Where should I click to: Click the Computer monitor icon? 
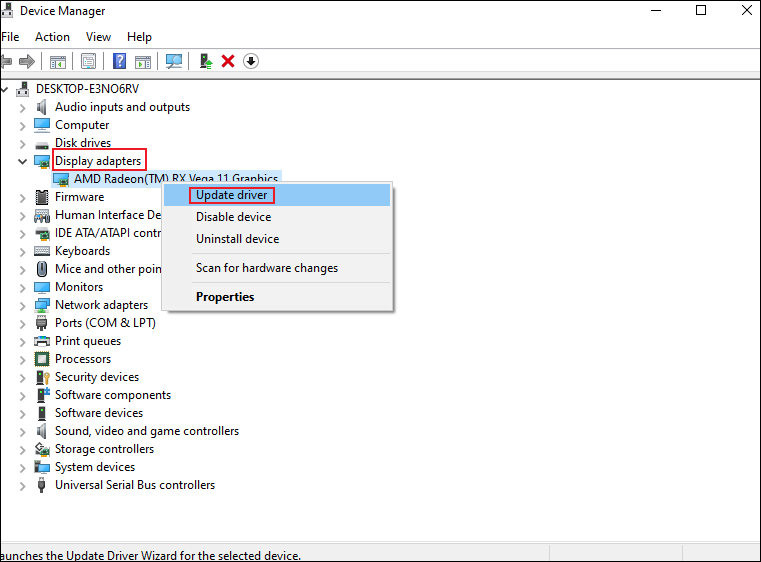[42, 125]
